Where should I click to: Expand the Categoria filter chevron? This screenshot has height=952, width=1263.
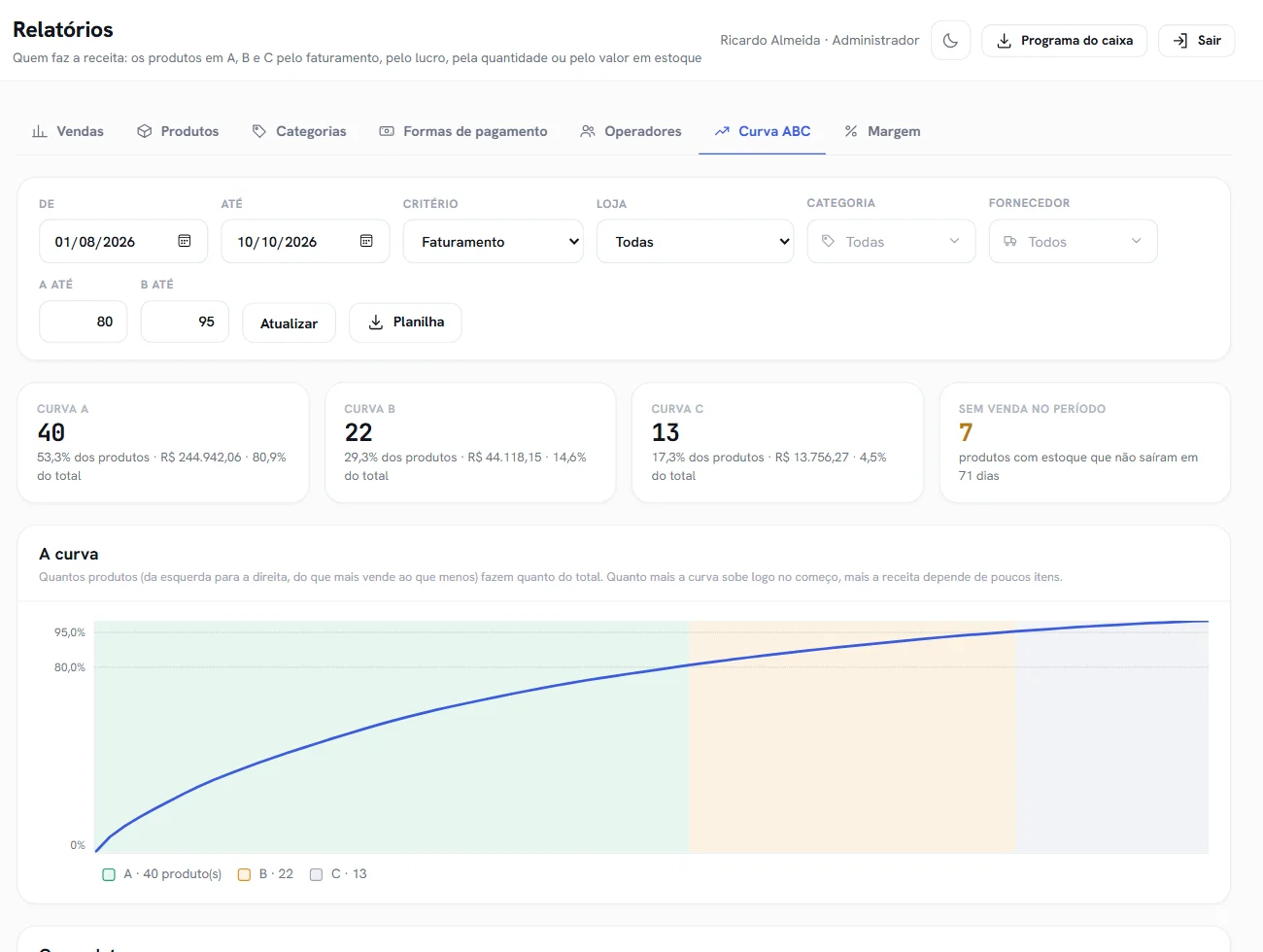point(954,241)
